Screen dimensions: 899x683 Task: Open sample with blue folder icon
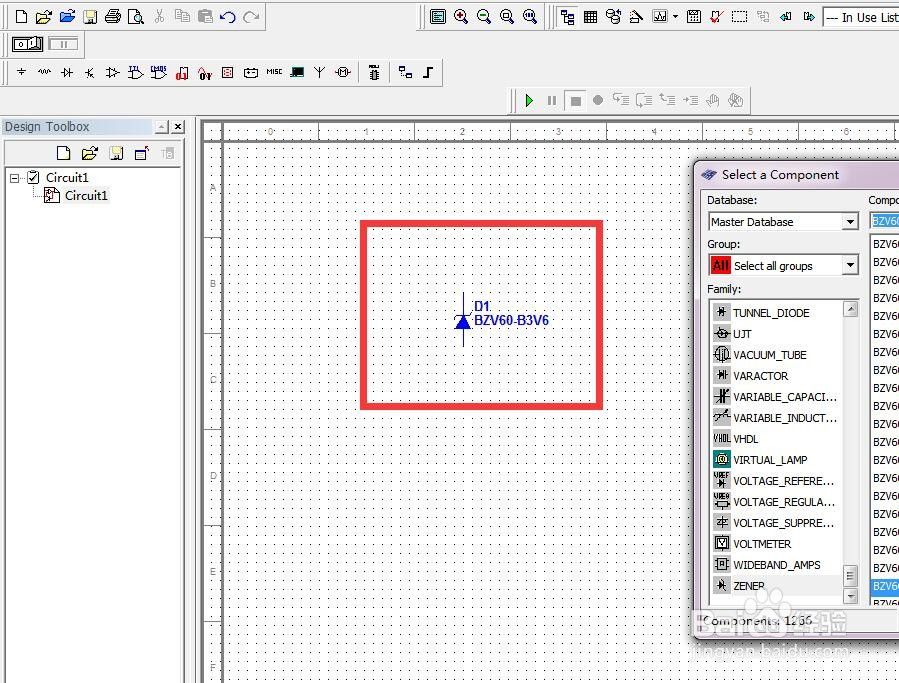click(x=67, y=17)
